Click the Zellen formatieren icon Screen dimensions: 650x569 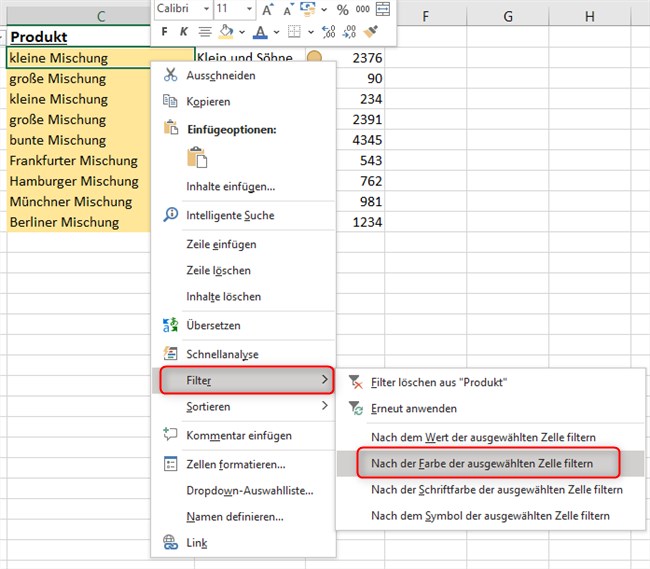(x=170, y=464)
